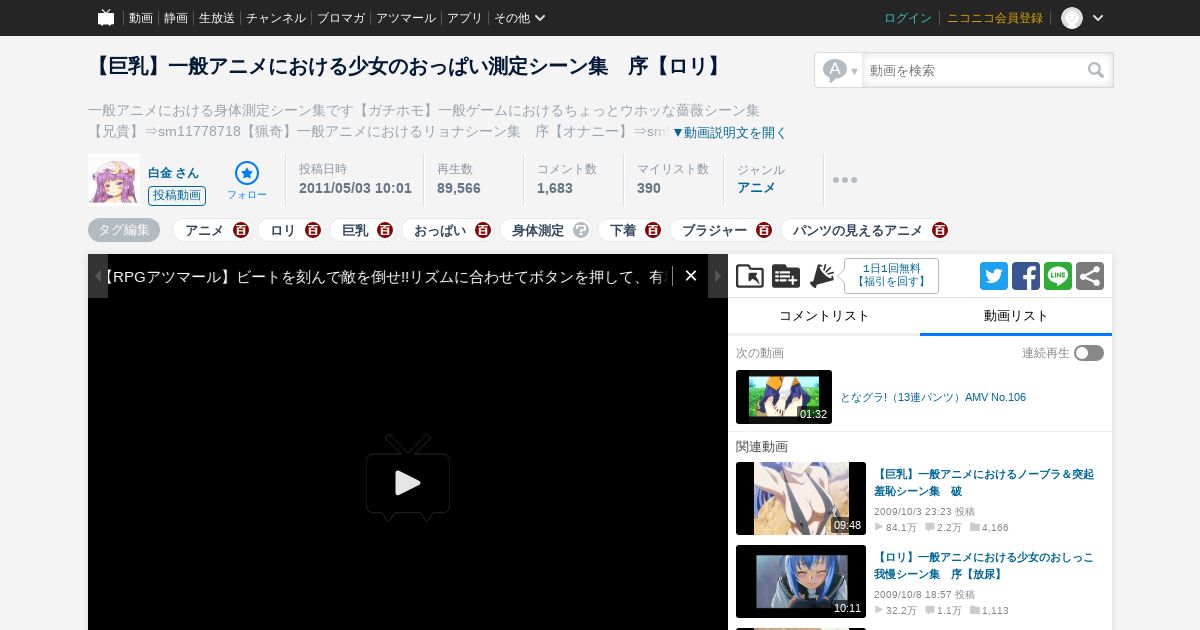The image size is (1200, 630).
Task: Click the 福引を回す free lottery button
Action: 891,276
